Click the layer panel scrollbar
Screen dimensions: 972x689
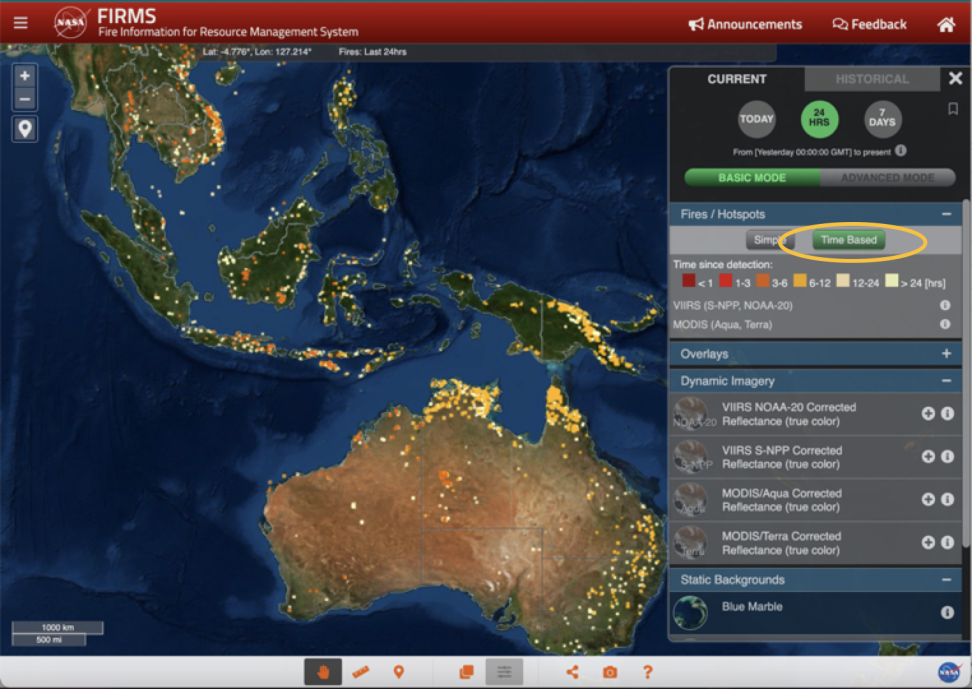click(x=966, y=373)
